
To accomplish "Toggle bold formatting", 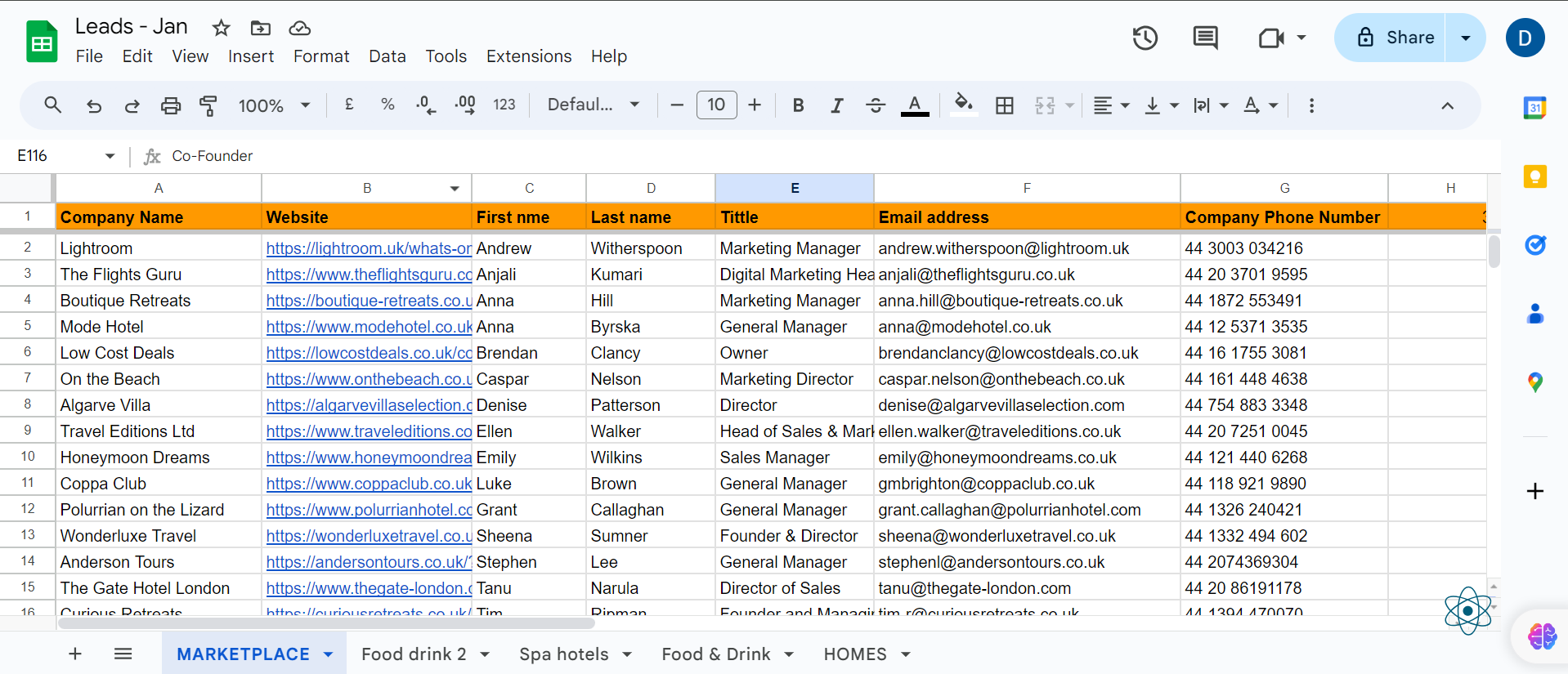I will 799,105.
